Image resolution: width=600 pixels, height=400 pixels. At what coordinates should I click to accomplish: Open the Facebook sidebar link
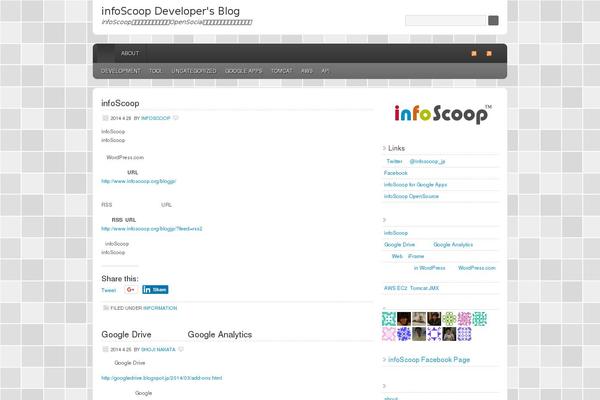[x=396, y=173]
